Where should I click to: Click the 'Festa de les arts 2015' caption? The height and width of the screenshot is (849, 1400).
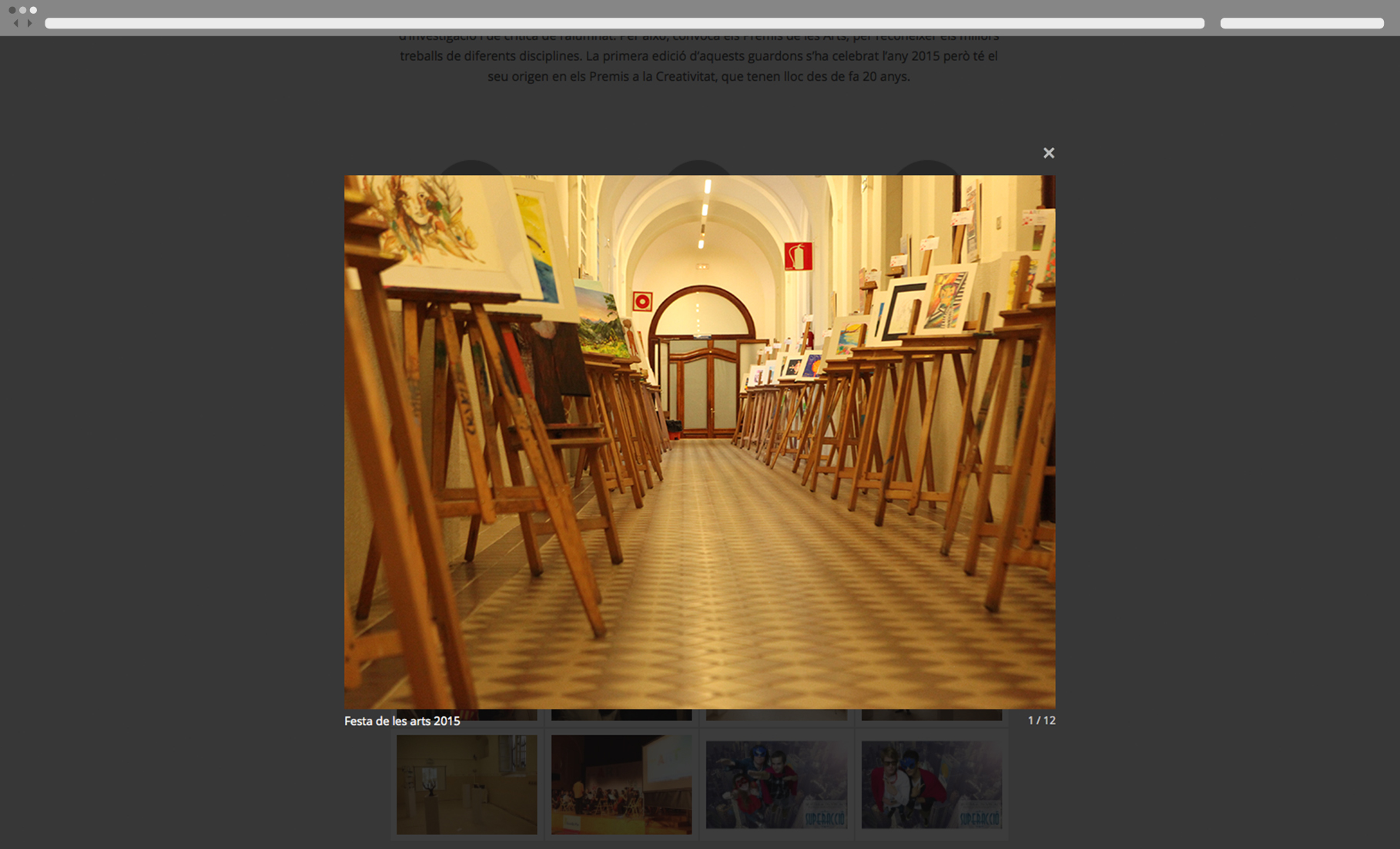(x=402, y=721)
